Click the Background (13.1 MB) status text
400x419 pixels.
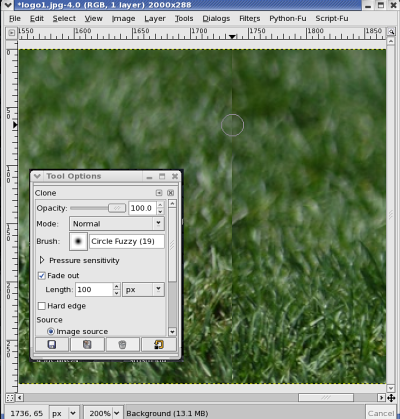(167, 414)
